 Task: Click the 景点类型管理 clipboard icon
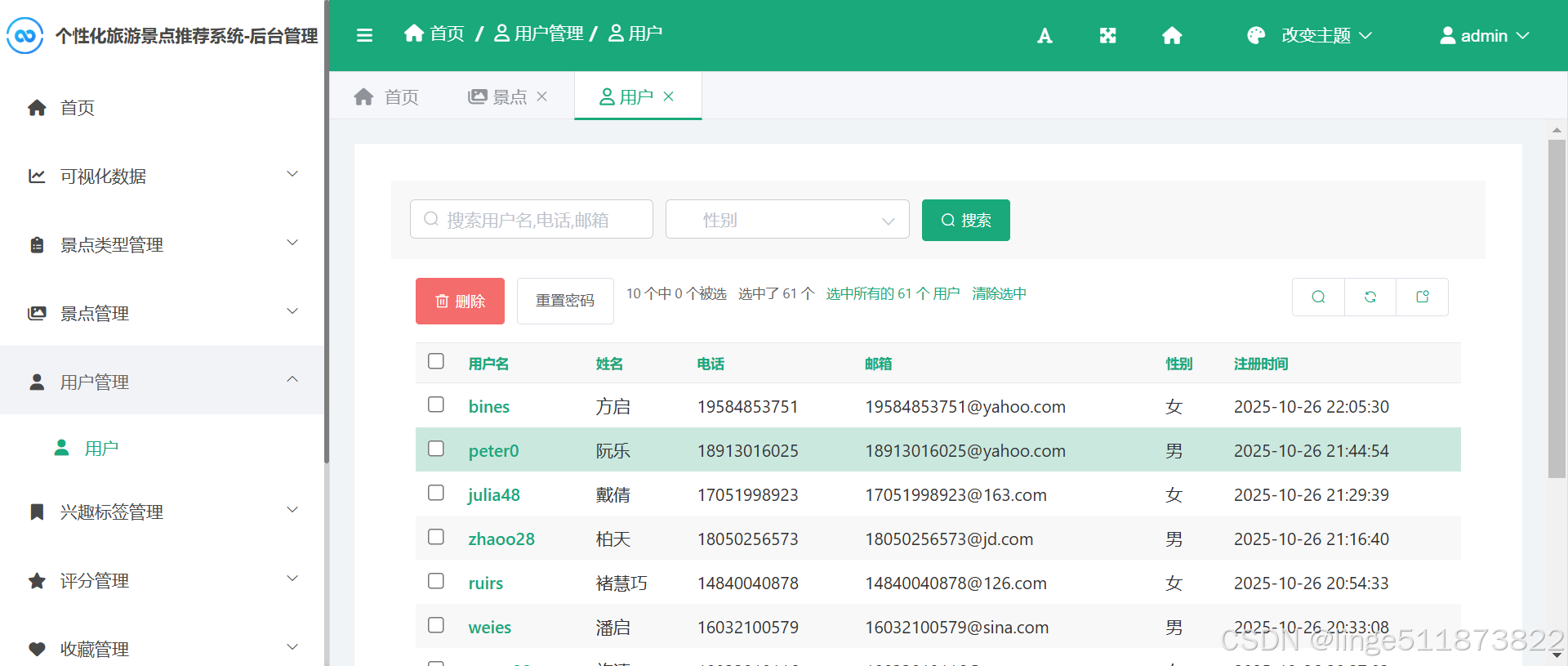tap(37, 245)
